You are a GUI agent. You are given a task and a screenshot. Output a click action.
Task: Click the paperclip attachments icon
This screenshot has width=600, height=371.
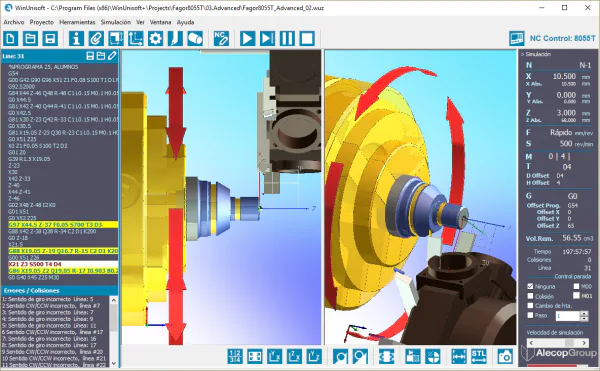(x=96, y=39)
